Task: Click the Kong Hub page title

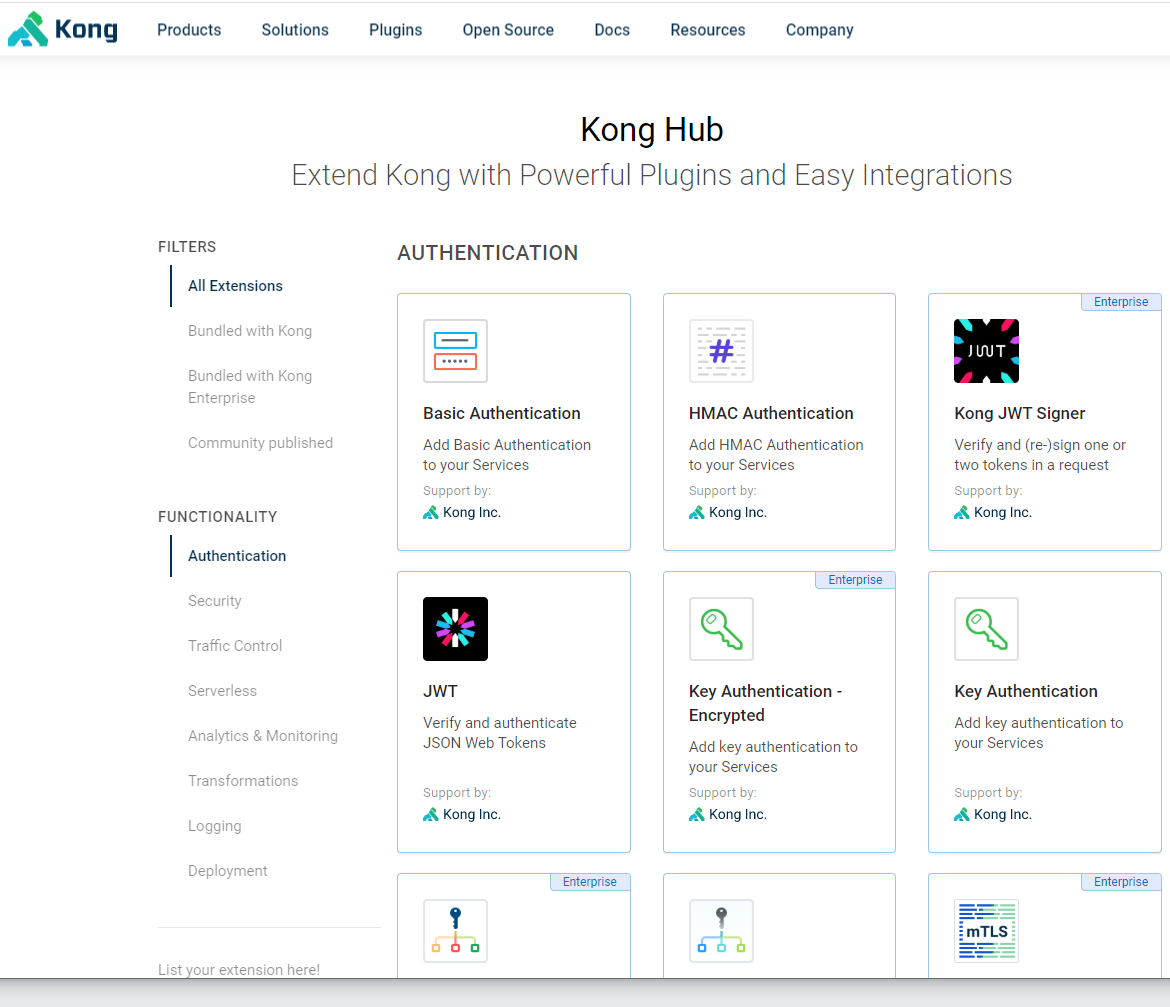Action: pos(651,130)
